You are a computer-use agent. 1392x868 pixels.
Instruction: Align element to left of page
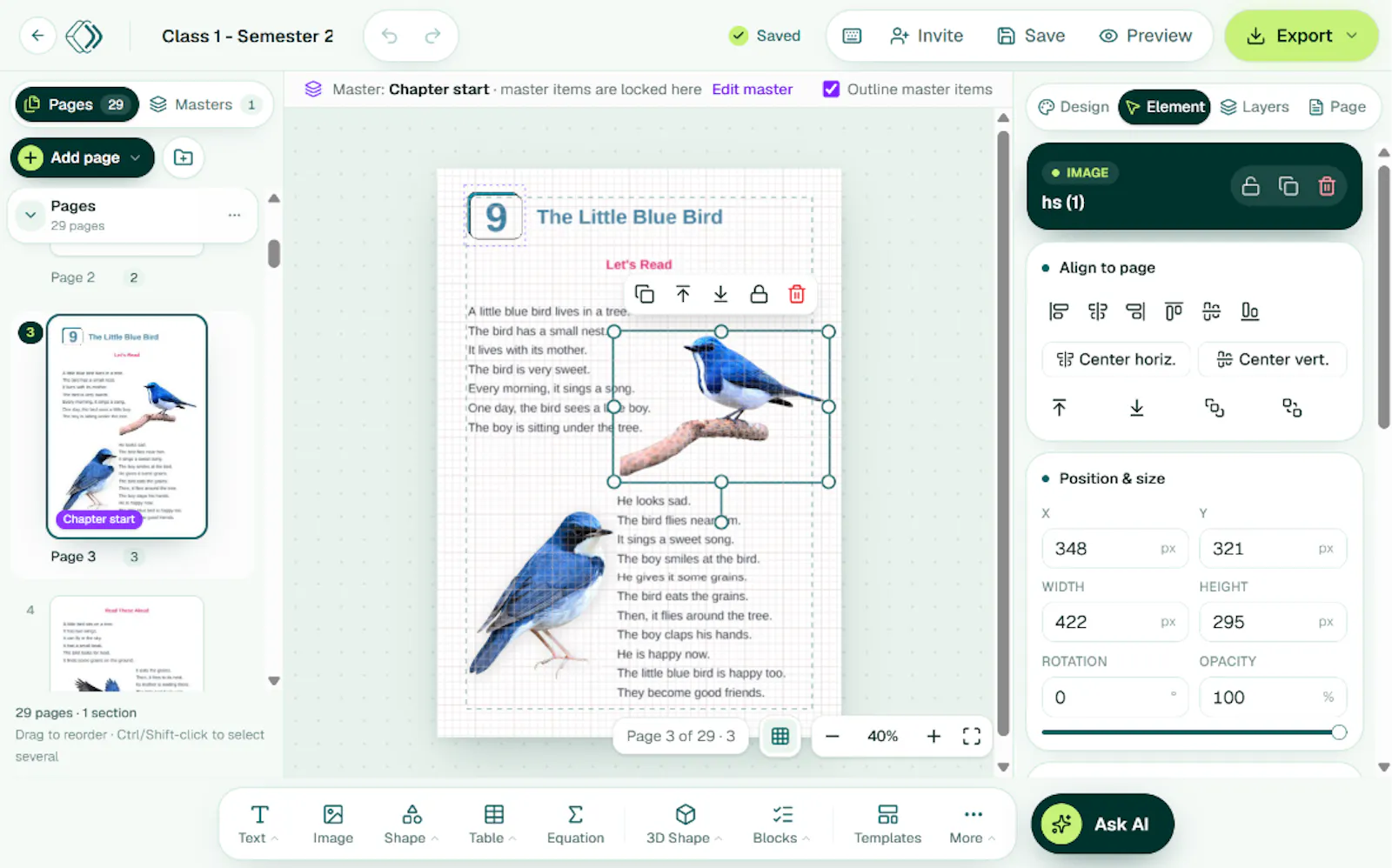pyautogui.click(x=1059, y=311)
